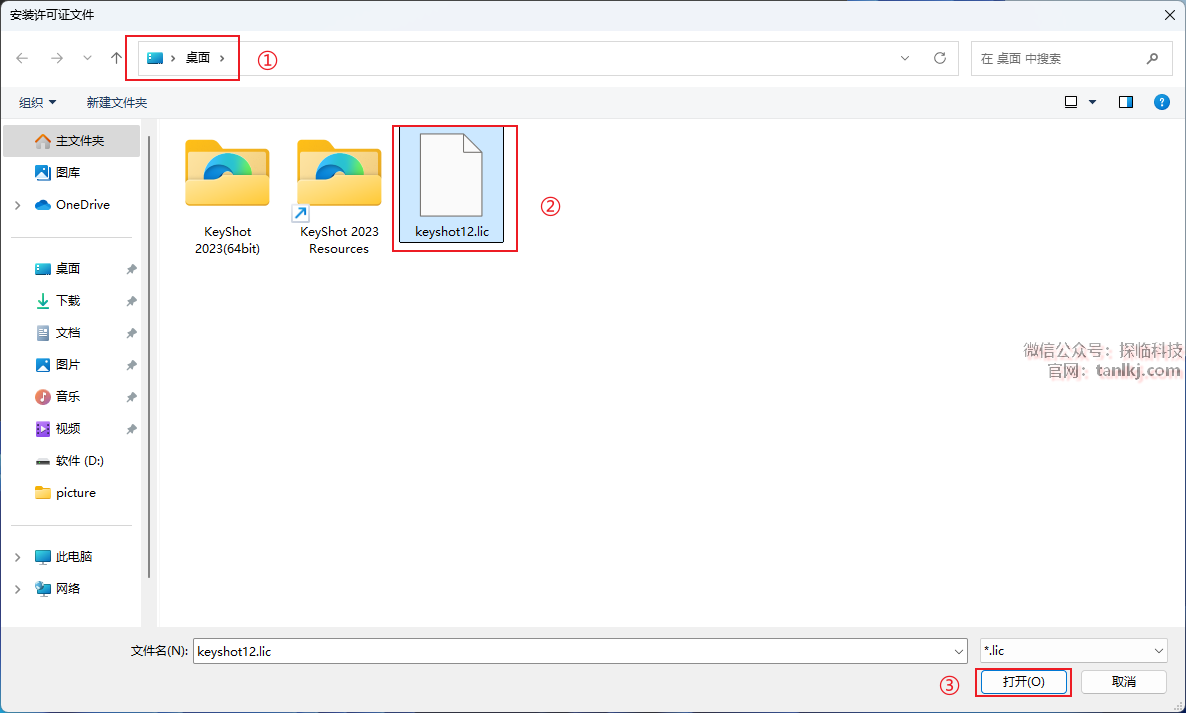Open the *.lic file type dropdown

[x=1073, y=651]
